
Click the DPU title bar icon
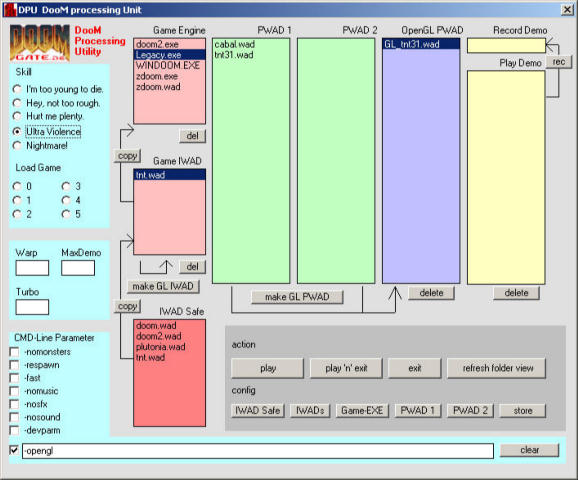(x=10, y=10)
